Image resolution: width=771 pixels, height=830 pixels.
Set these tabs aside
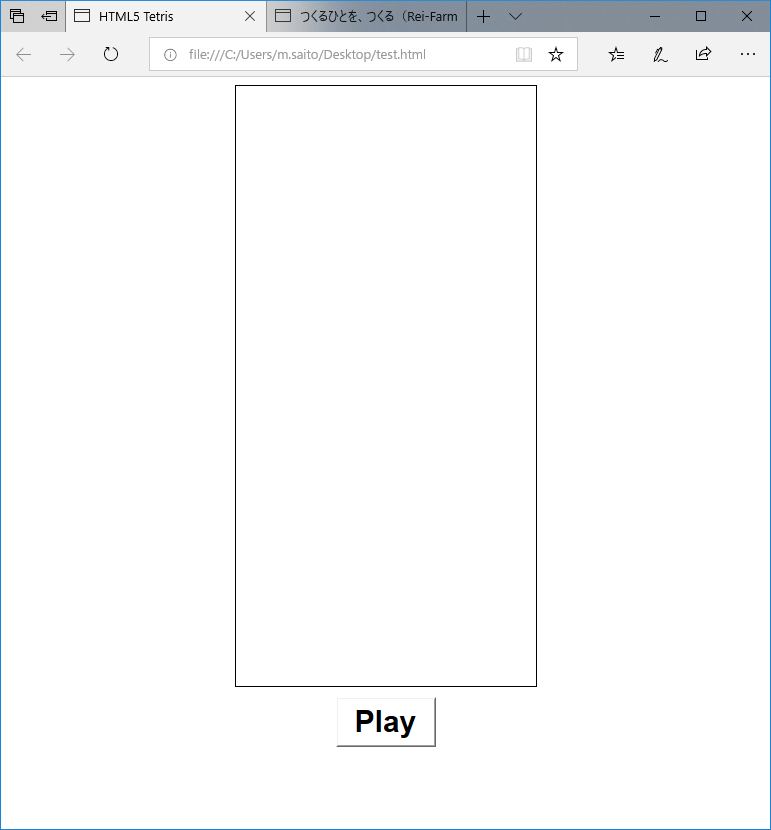(49, 16)
